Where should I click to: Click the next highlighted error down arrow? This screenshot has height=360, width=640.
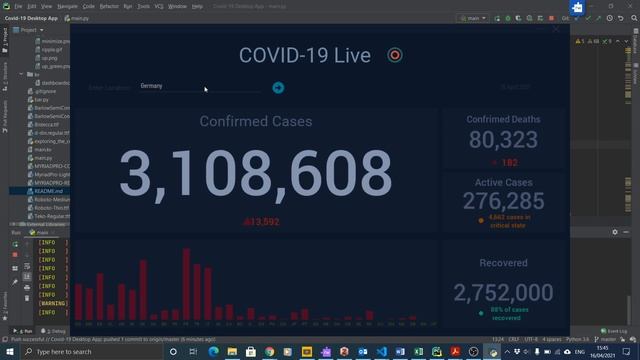click(626, 41)
